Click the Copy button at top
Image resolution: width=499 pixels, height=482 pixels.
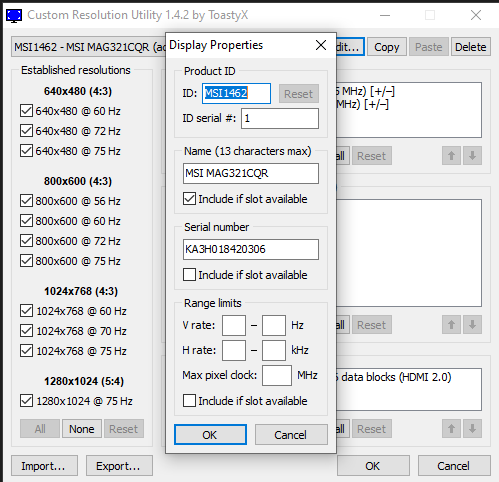point(387,47)
